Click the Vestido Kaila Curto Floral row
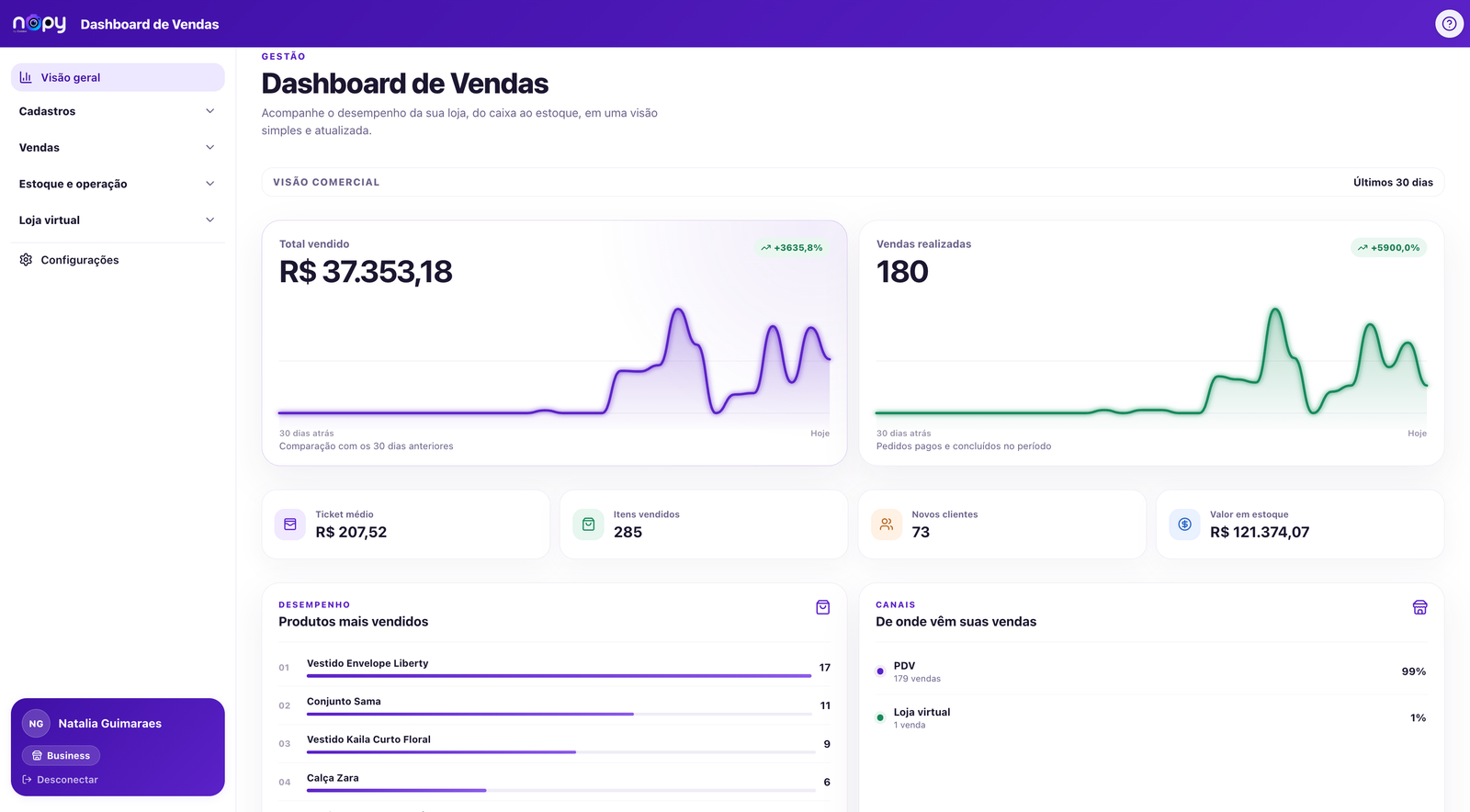1470x812 pixels. point(554,744)
